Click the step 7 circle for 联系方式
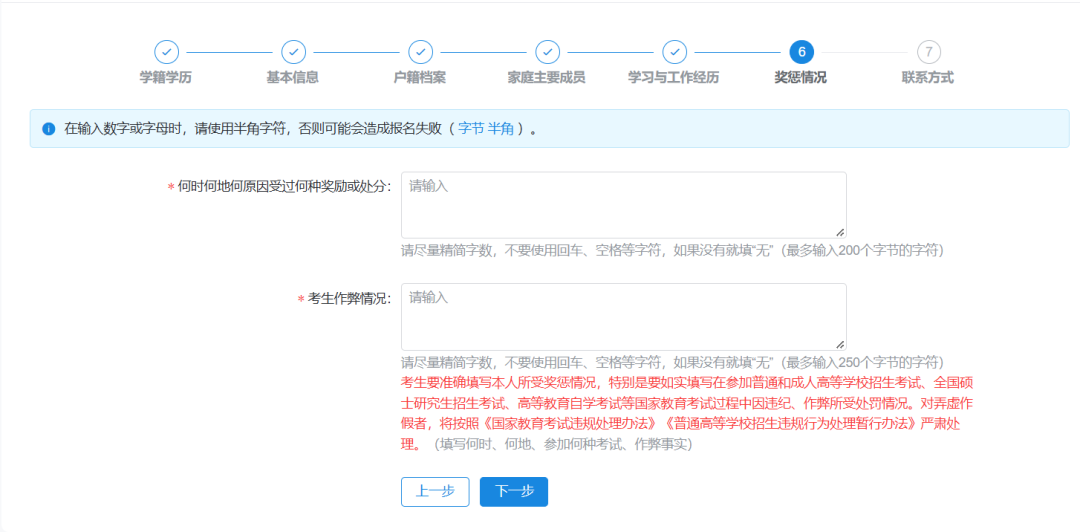 [928, 52]
